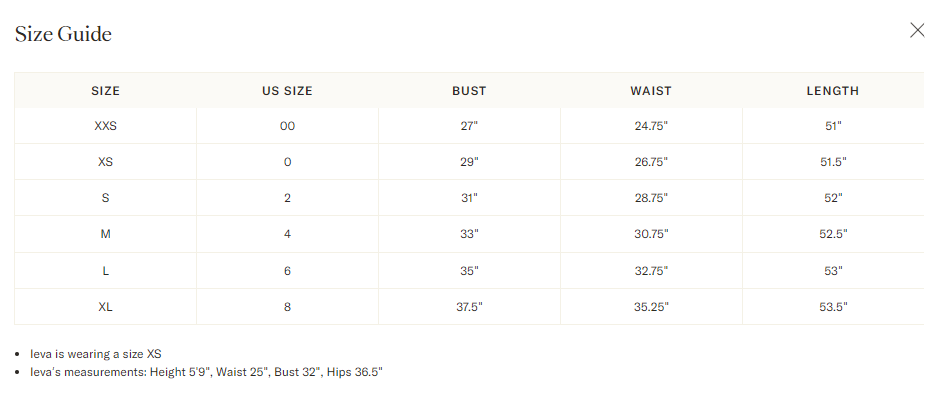Click the 37.5" bust measurement
Screen dimensions: 927x415
pyautogui.click(x=469, y=307)
